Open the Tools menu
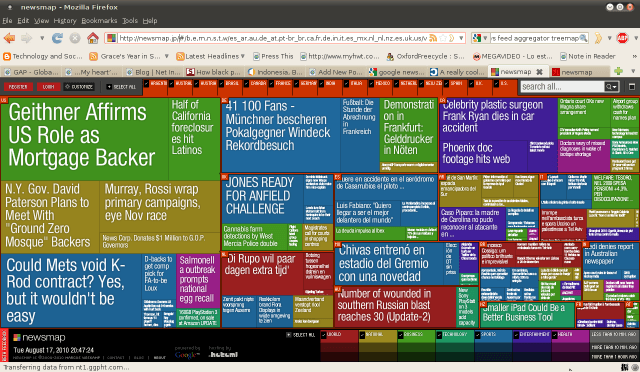This screenshot has width=640, height=372. 130,21
